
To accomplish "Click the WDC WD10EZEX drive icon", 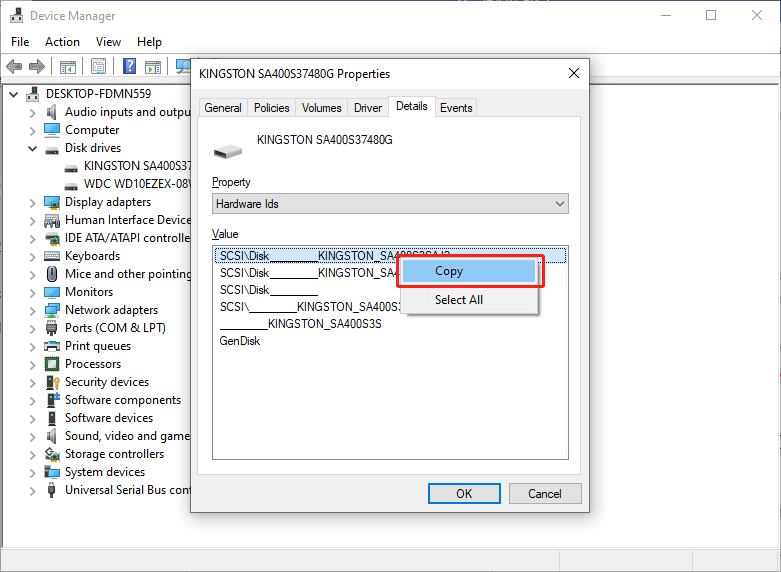I will (71, 185).
